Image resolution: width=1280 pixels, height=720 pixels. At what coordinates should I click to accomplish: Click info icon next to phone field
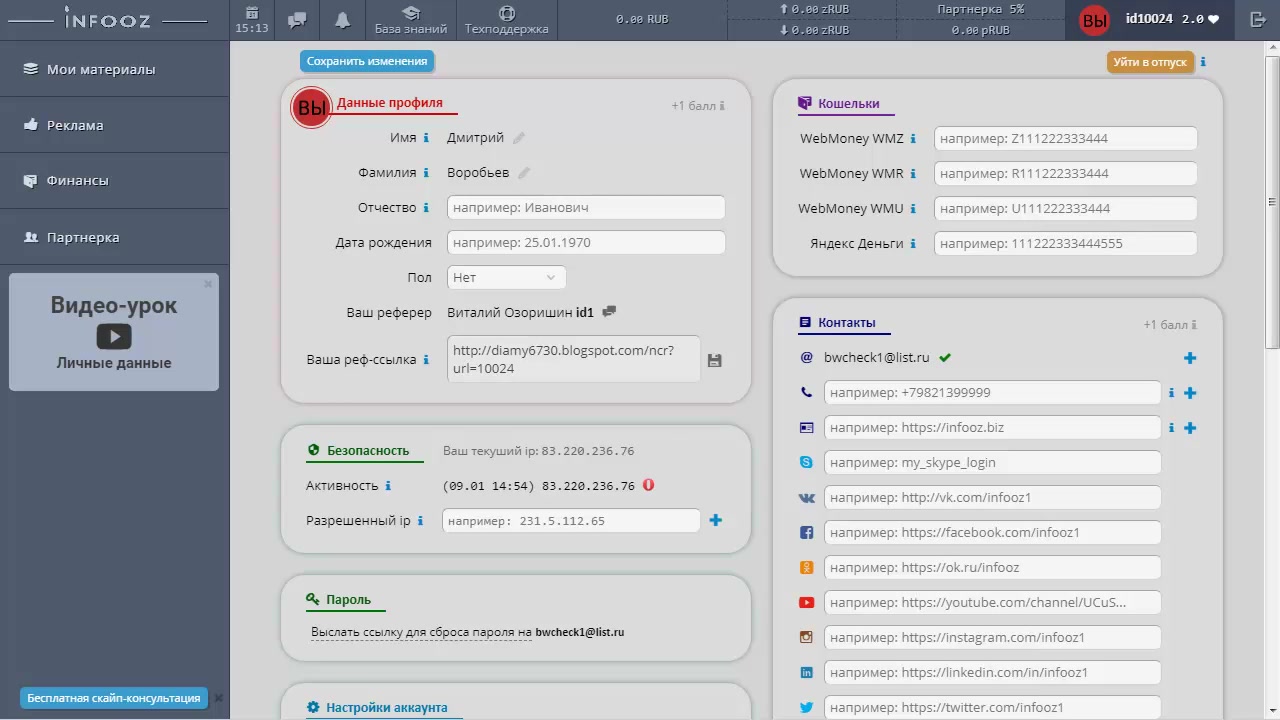click(x=1171, y=393)
